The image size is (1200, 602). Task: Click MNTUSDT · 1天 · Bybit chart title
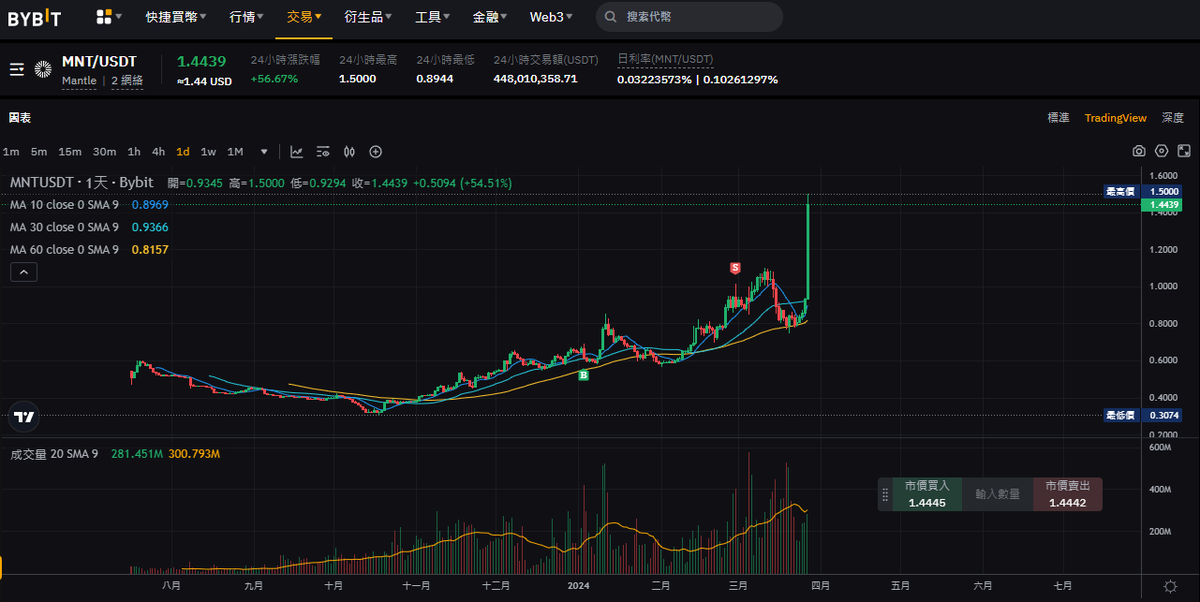click(82, 182)
